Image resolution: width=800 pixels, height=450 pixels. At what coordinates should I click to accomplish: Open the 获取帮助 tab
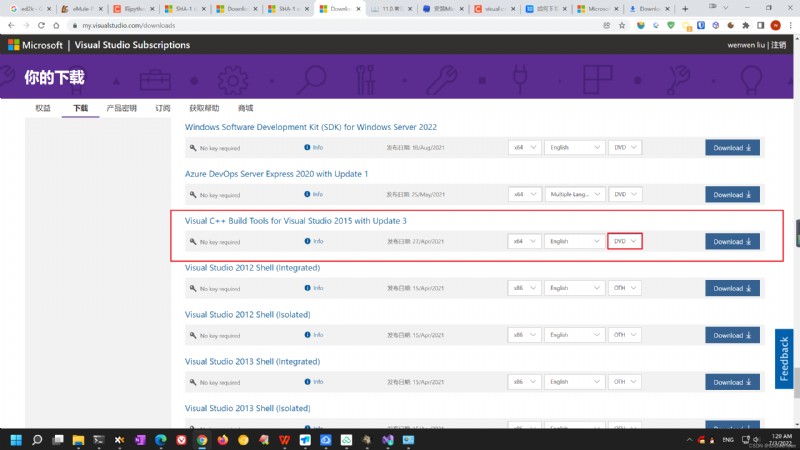204,108
